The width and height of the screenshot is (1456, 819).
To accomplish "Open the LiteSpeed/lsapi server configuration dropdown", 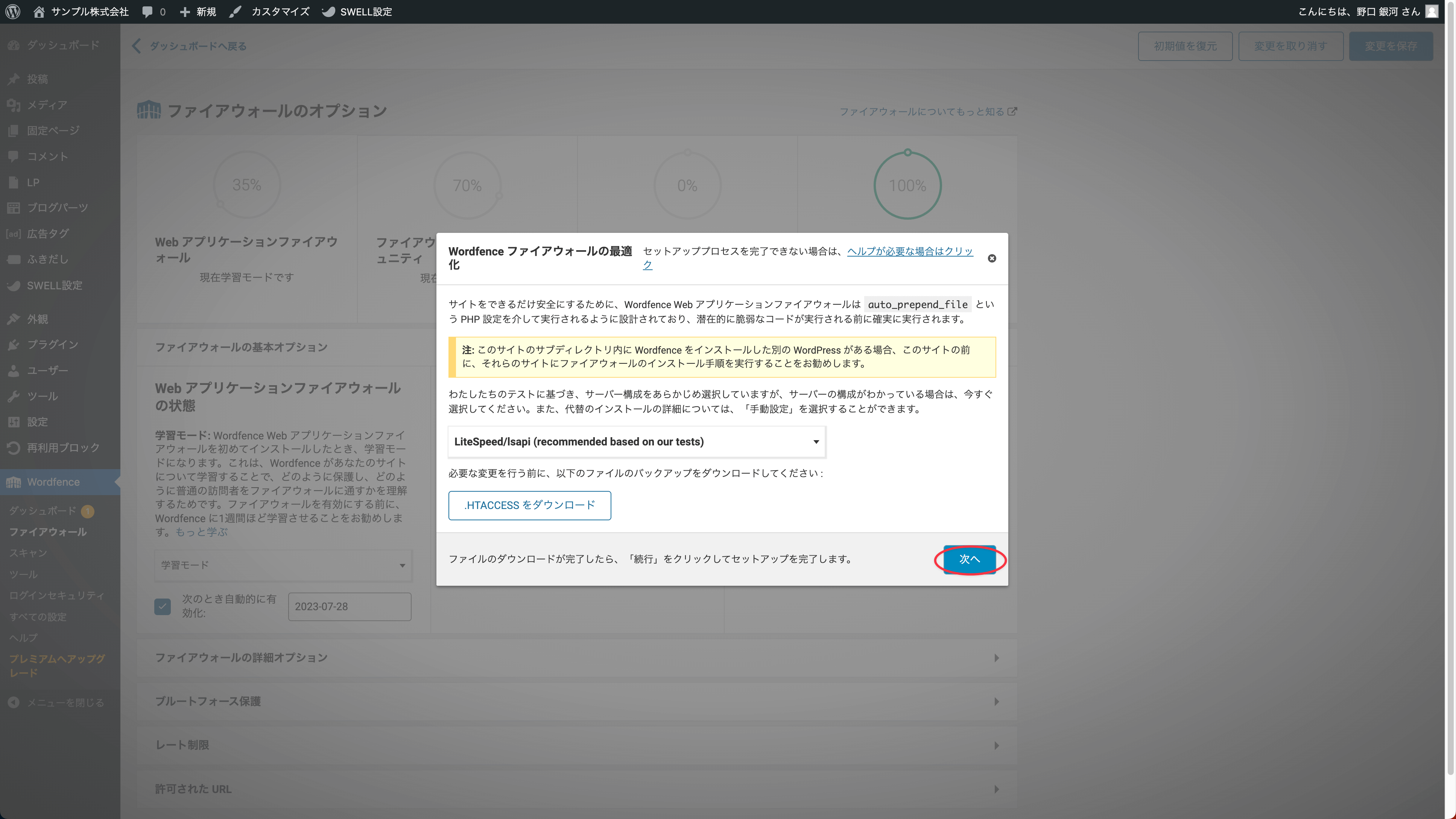I will click(637, 441).
